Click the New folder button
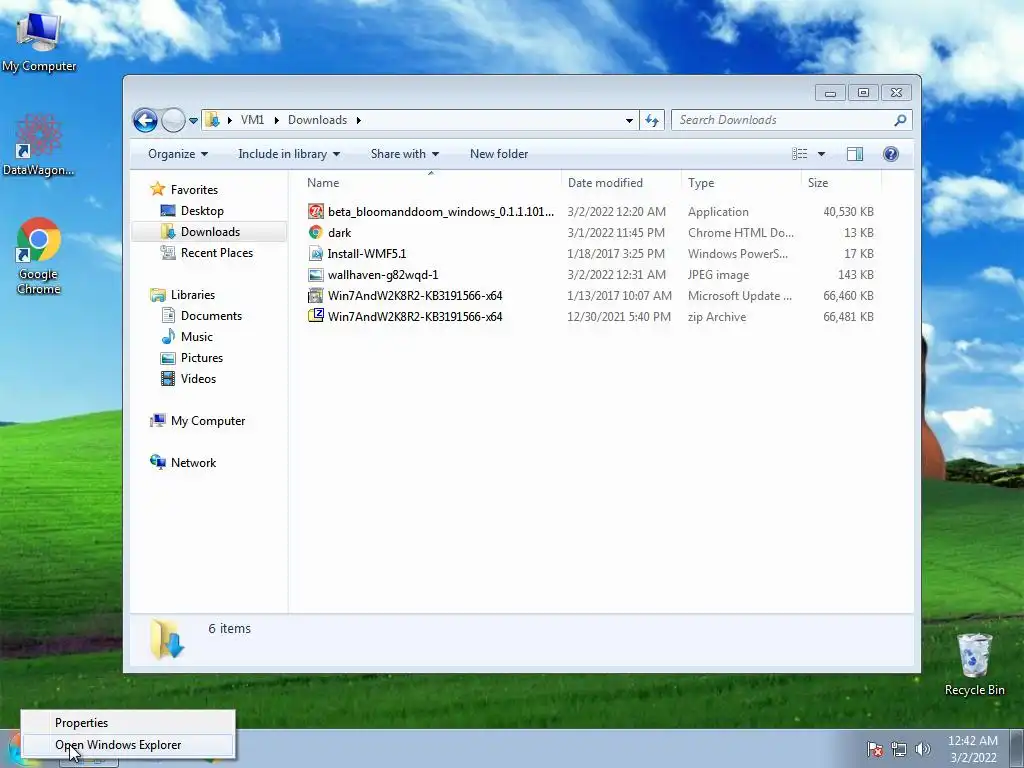 point(499,154)
